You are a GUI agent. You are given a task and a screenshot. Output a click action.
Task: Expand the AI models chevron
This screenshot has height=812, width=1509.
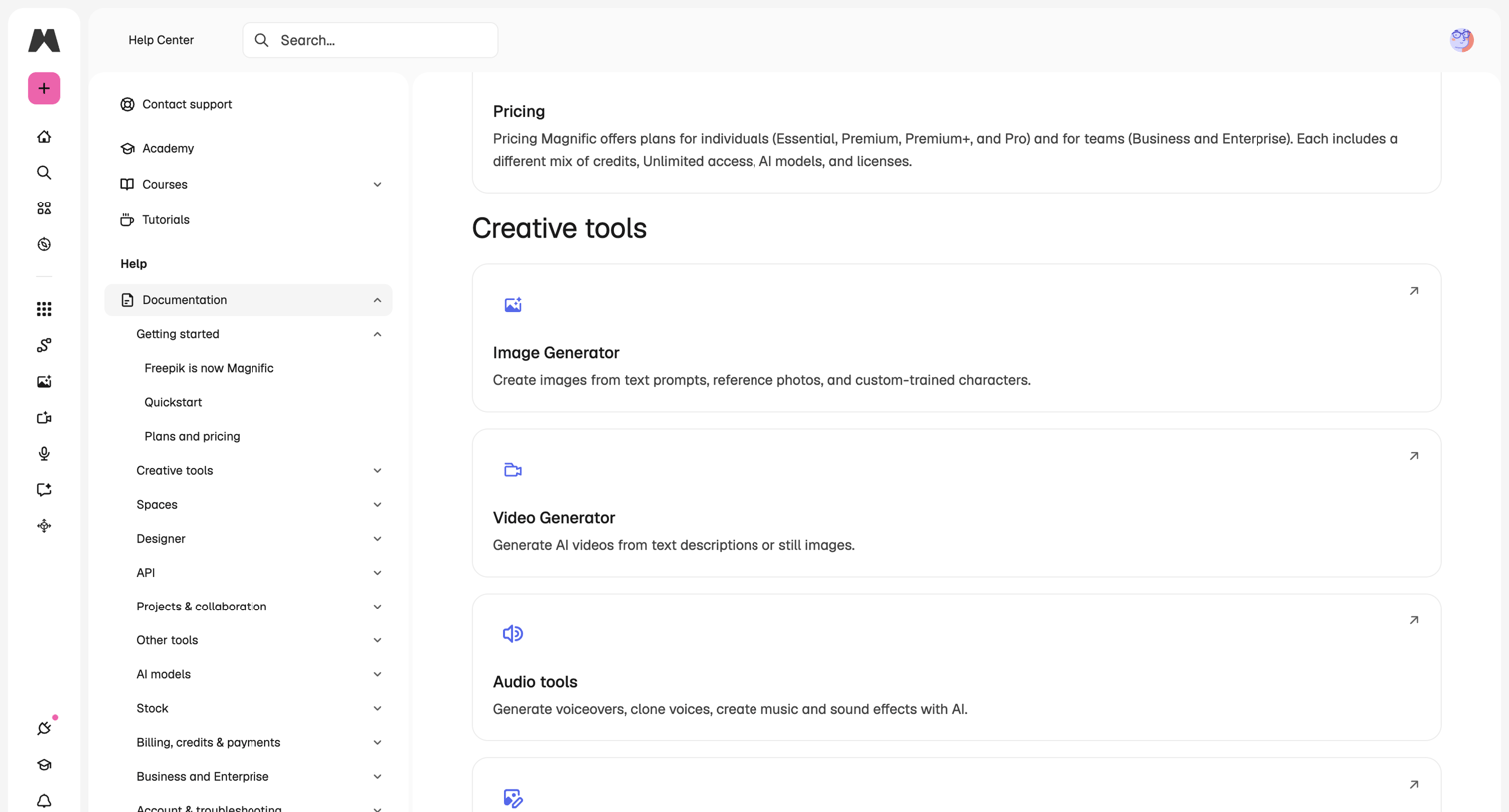point(377,674)
